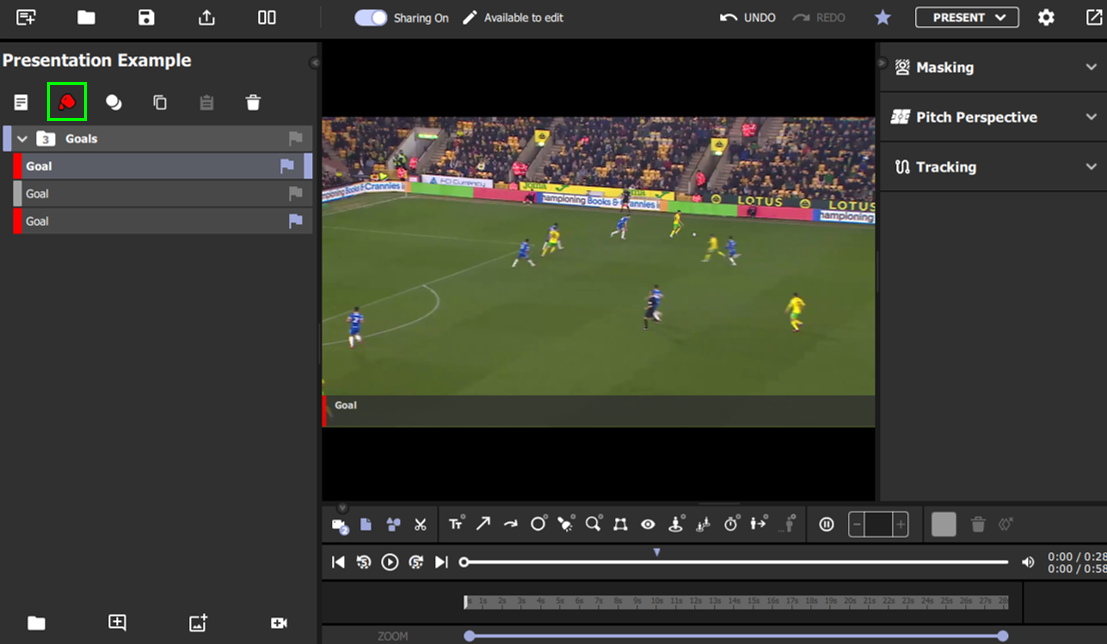Toggle the flag on the gray-bar Goal clip
Image resolution: width=1107 pixels, height=644 pixels.
(296, 193)
